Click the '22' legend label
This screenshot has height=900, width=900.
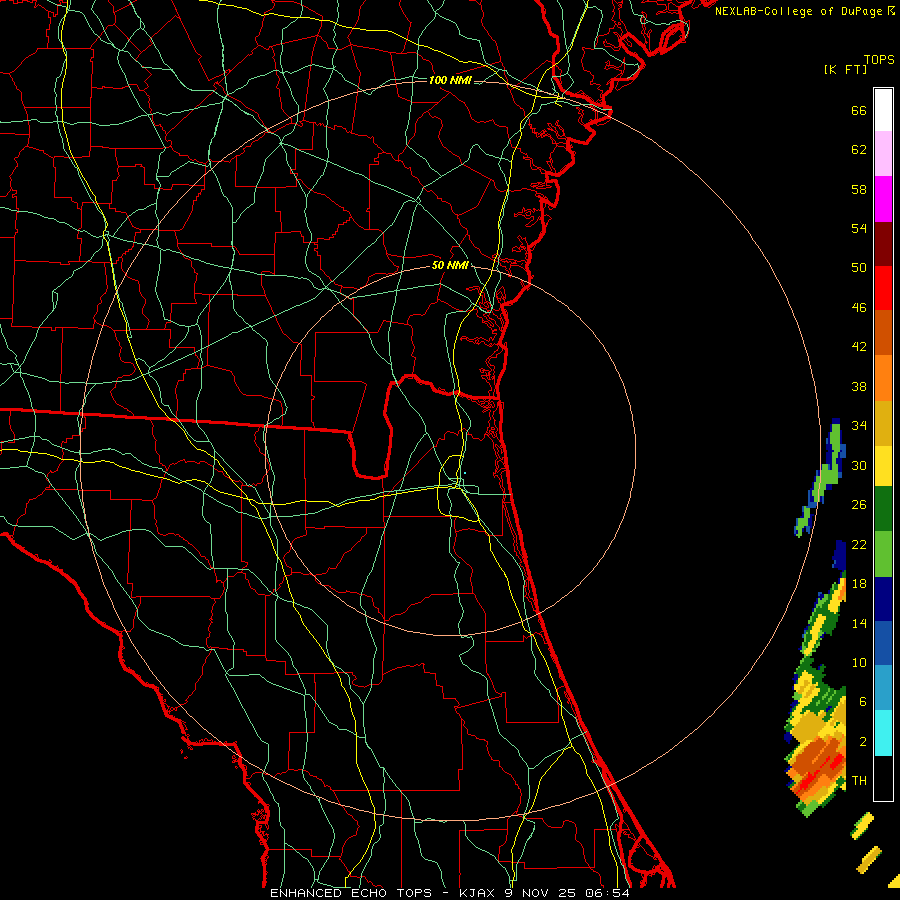(x=859, y=545)
